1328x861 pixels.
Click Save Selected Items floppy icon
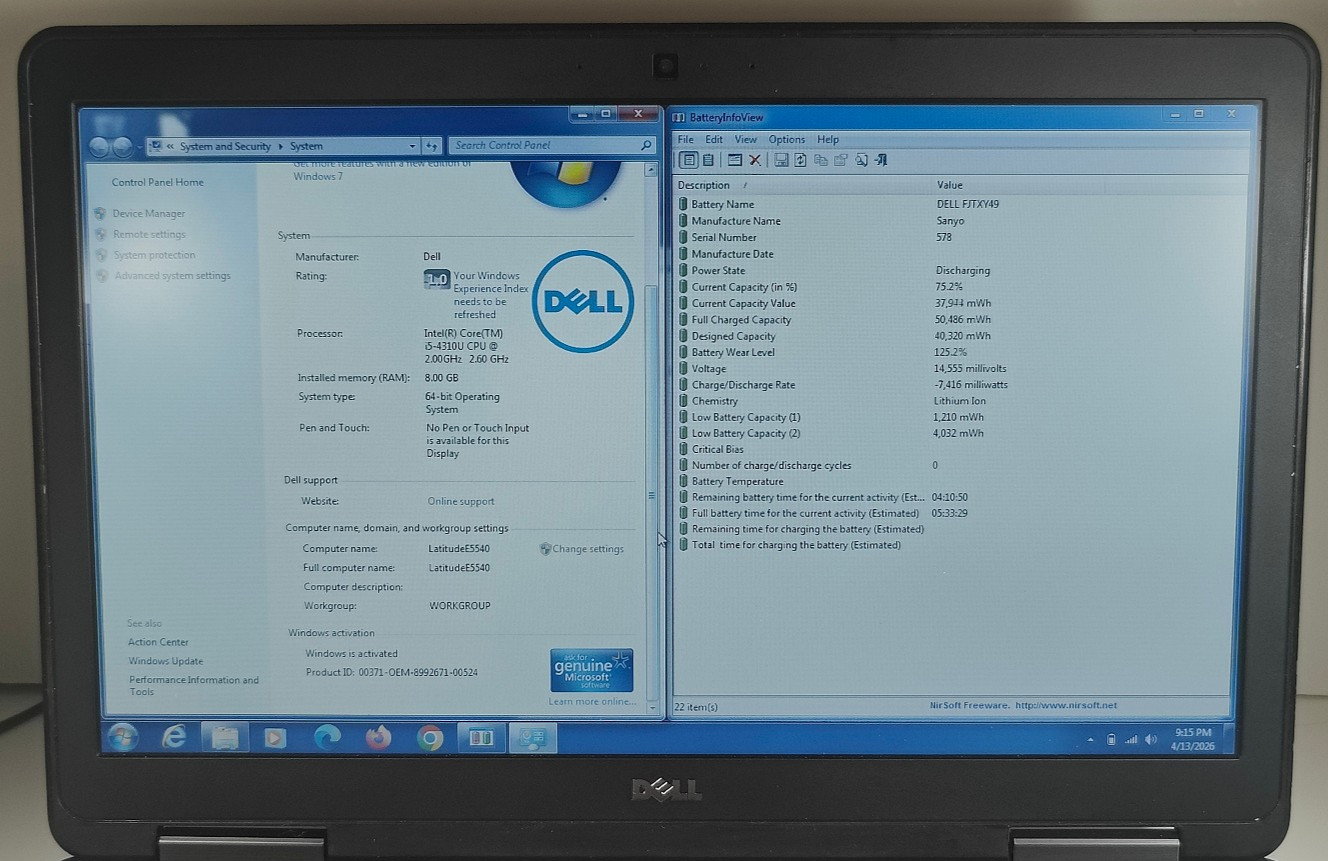781,160
